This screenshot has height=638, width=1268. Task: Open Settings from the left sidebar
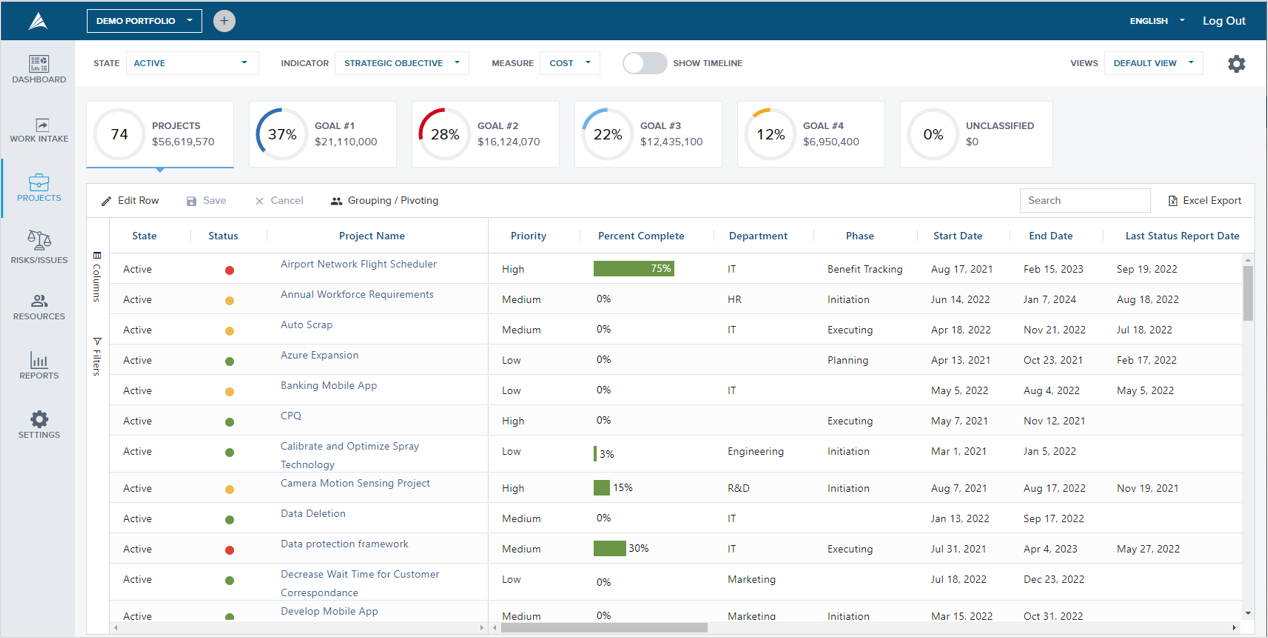pos(38,423)
